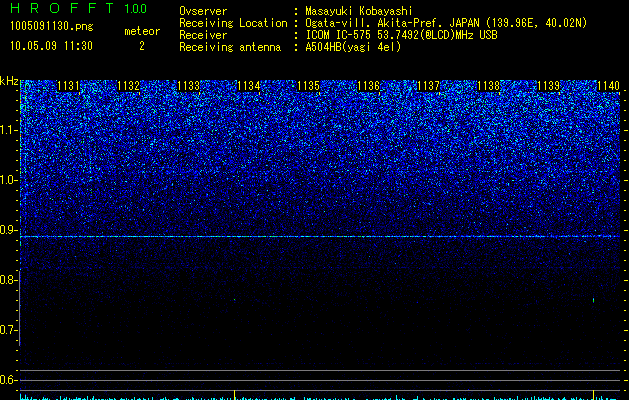
Task: Click the Receiving Location label
Action: (x=233, y=23)
